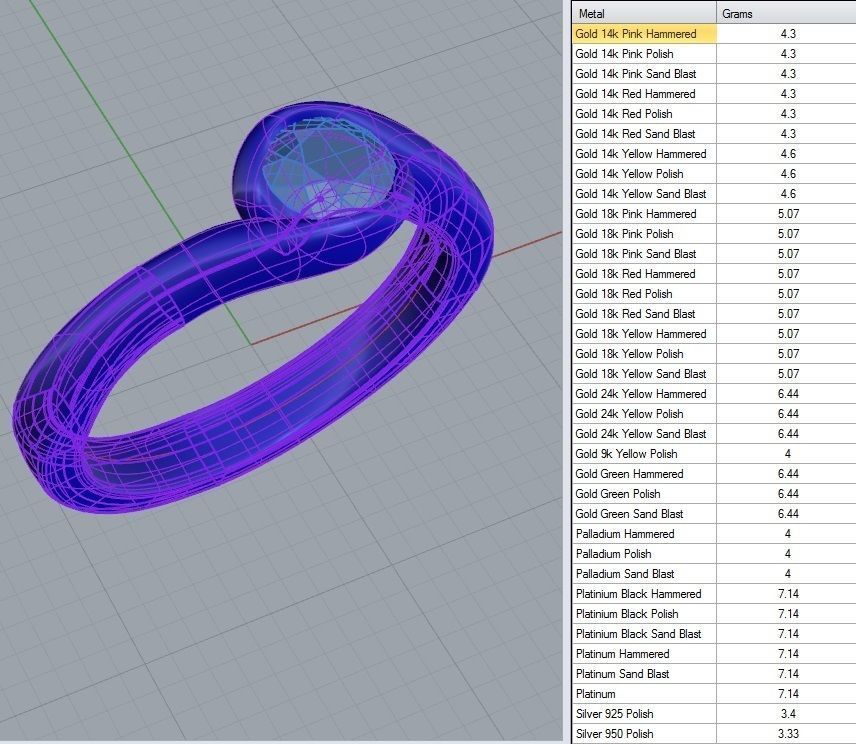Select the Gold 24k Yellow Sand Blast row
Viewport: 856px width, 744px height.
point(714,434)
